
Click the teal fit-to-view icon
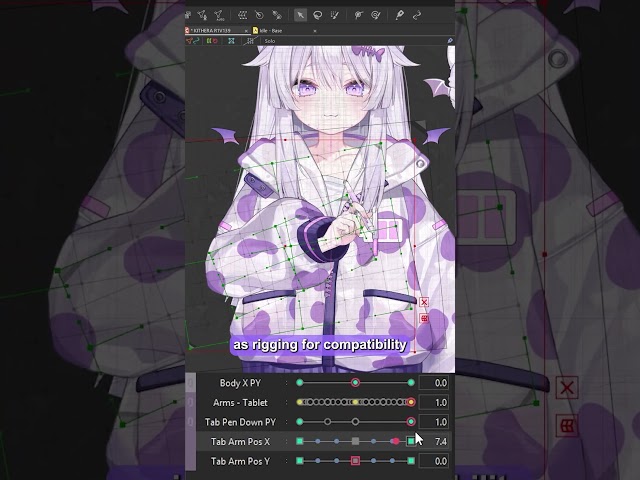pos(231,41)
